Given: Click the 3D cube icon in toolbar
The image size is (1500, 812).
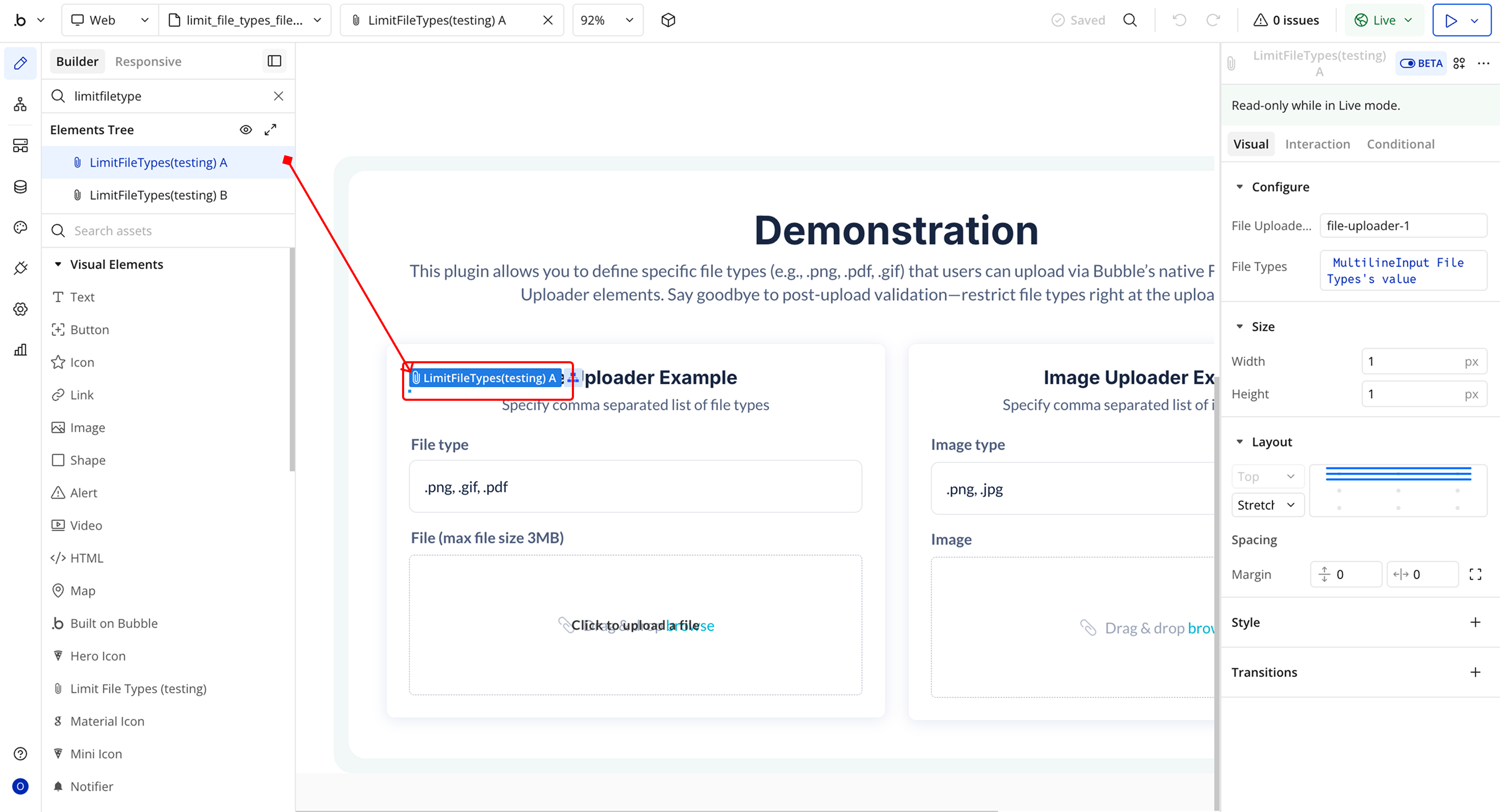Looking at the screenshot, I should coord(668,20).
